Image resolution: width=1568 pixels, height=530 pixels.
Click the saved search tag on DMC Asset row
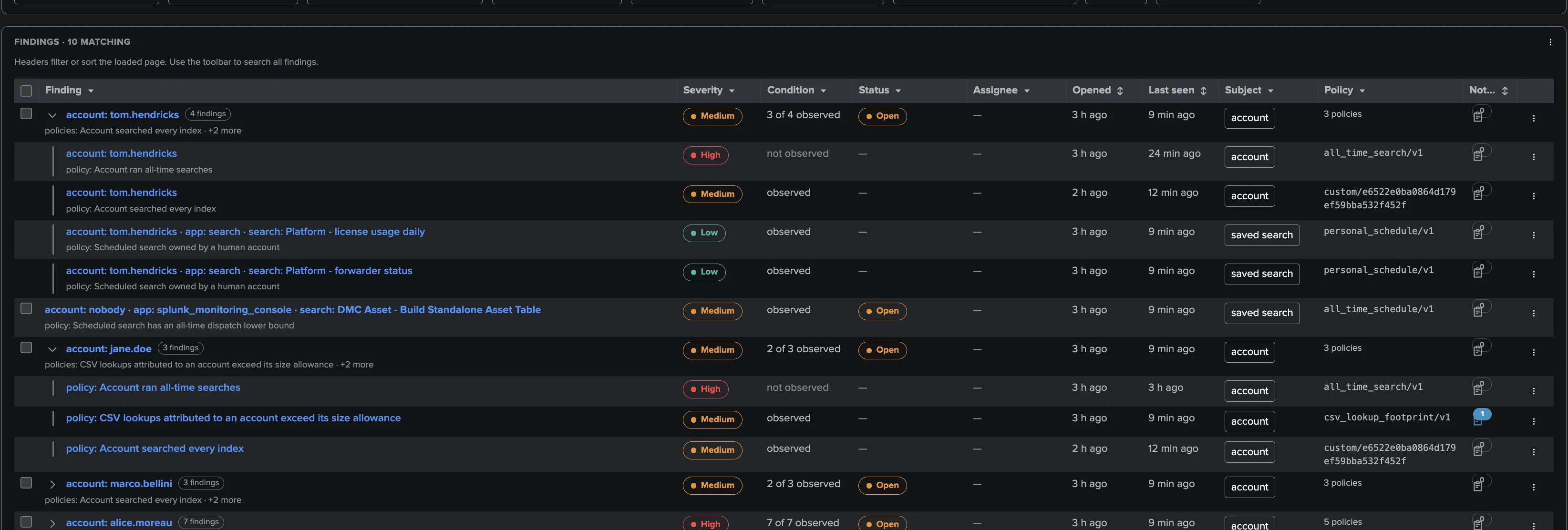click(x=1261, y=313)
